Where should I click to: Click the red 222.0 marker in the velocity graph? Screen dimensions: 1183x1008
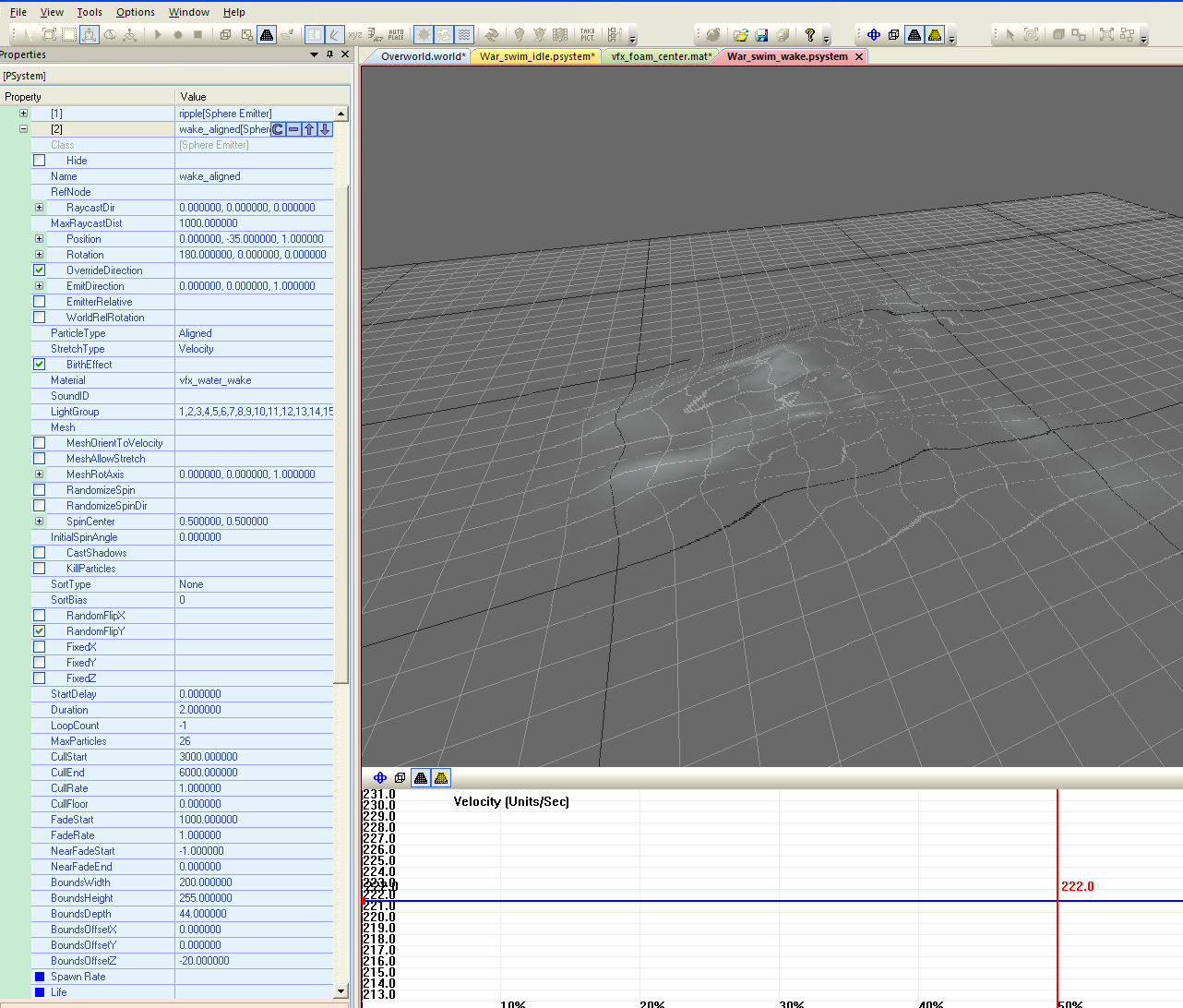tap(1077, 886)
